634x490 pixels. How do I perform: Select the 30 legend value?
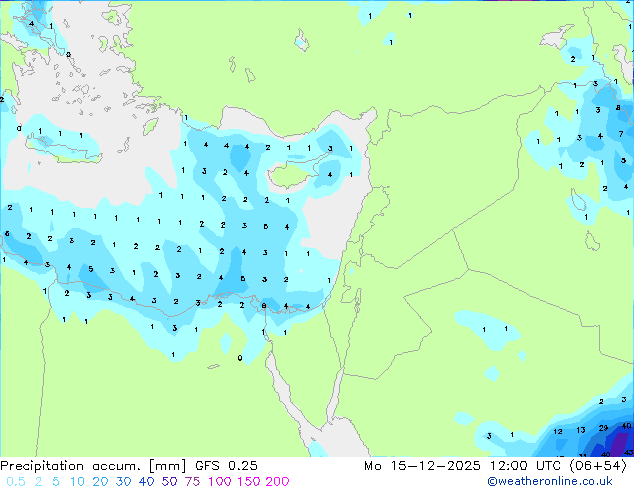pos(123,482)
